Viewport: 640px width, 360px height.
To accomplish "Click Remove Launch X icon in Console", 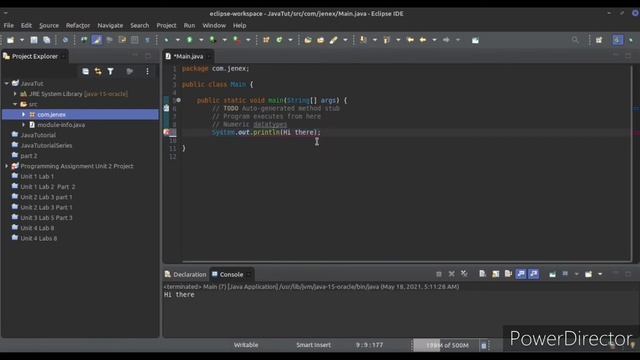I will click(x=451, y=274).
